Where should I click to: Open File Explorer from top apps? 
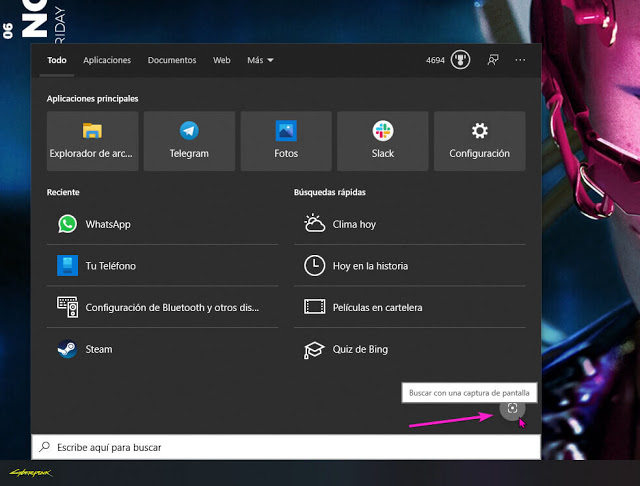point(92,141)
